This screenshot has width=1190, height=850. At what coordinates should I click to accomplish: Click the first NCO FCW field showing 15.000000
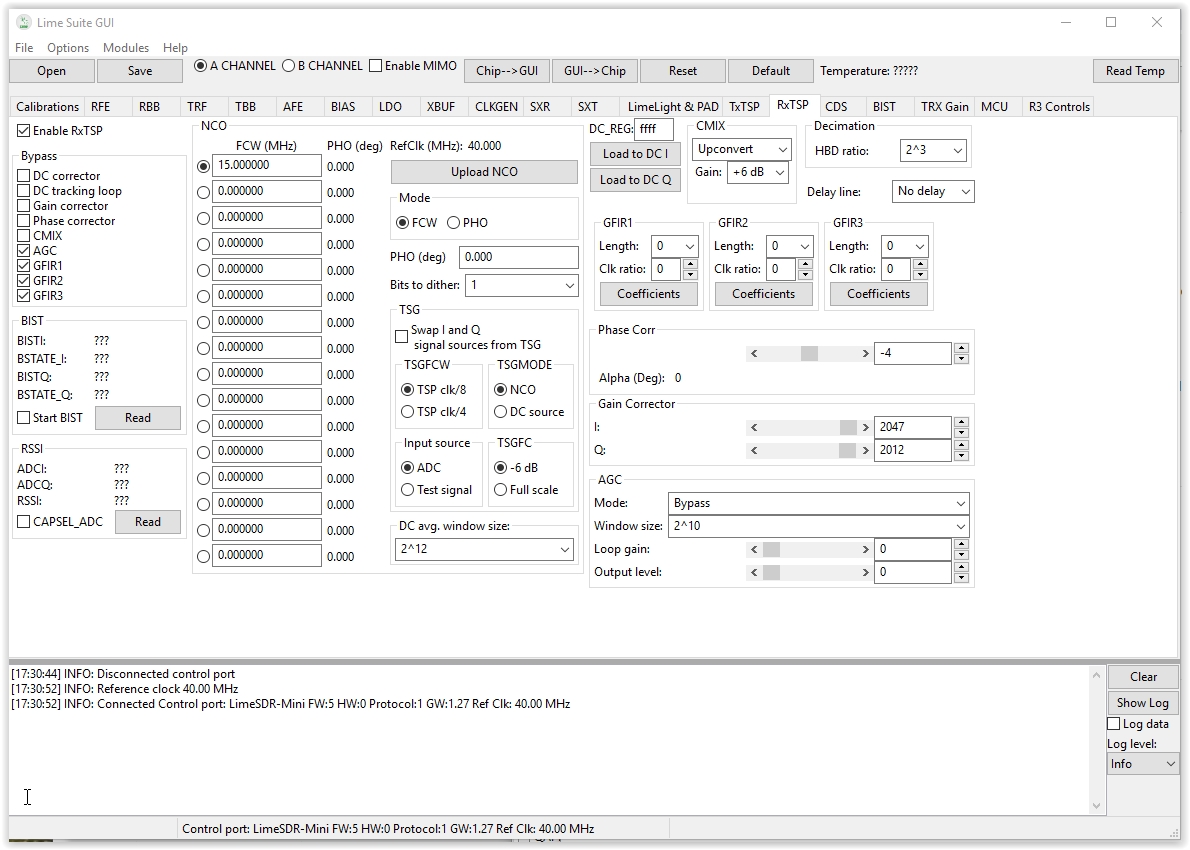tap(266, 166)
